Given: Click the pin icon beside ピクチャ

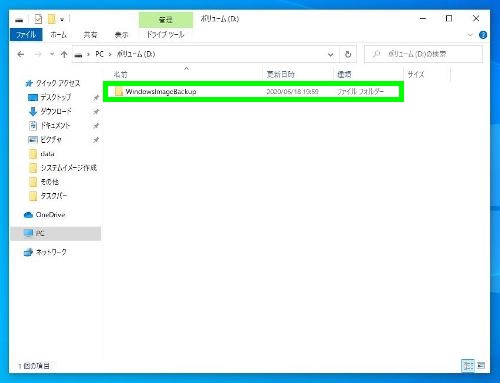Looking at the screenshot, I should point(96,140).
